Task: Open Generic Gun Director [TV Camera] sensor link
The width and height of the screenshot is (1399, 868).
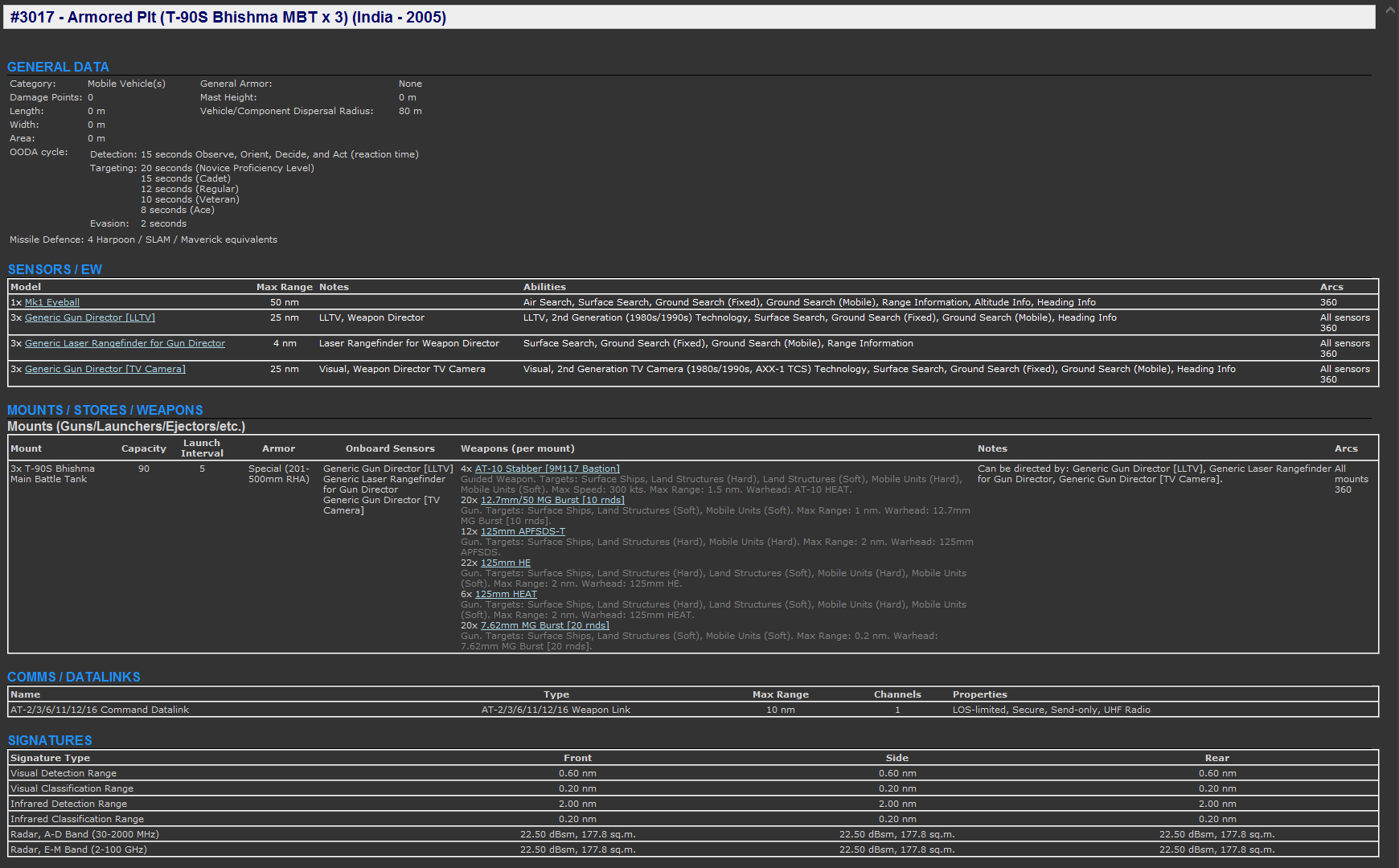Action: pyautogui.click(x=105, y=369)
